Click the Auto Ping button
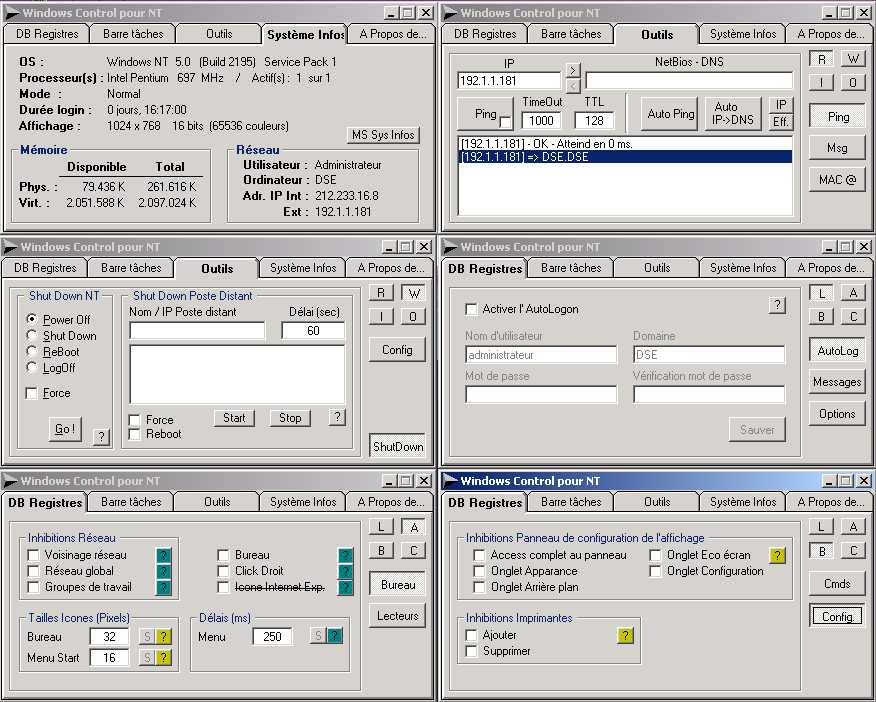876x702 pixels. click(x=671, y=114)
